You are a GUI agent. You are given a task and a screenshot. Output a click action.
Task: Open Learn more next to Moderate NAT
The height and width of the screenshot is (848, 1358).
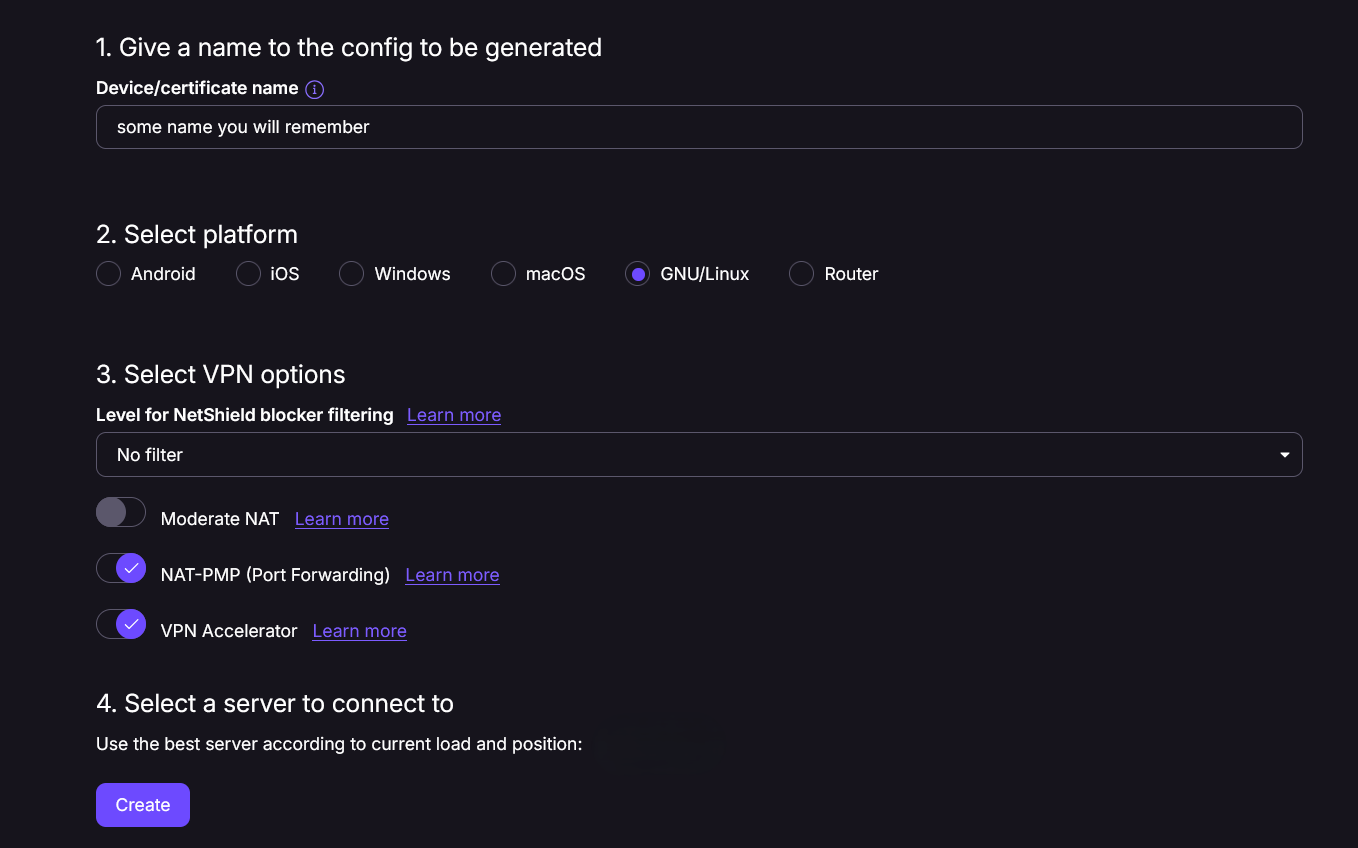[x=342, y=519]
